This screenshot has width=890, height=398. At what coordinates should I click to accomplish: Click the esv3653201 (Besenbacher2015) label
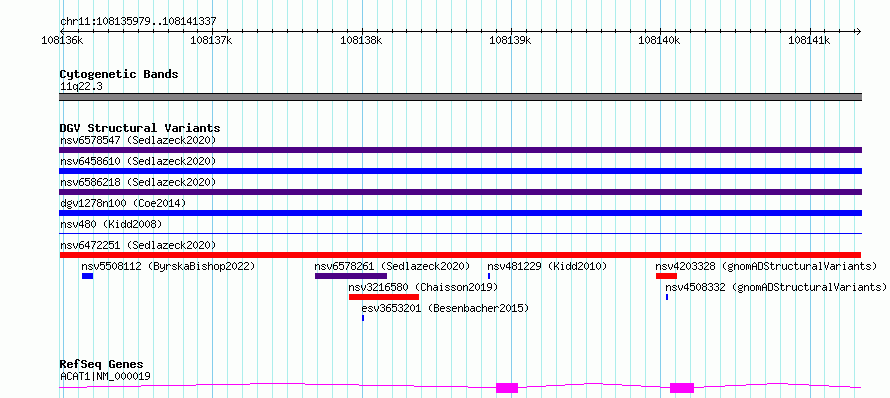[445, 308]
